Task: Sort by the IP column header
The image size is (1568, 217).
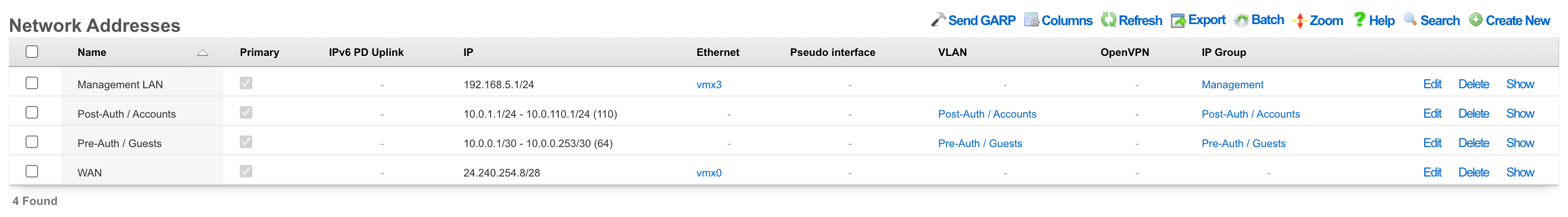Action: [468, 52]
